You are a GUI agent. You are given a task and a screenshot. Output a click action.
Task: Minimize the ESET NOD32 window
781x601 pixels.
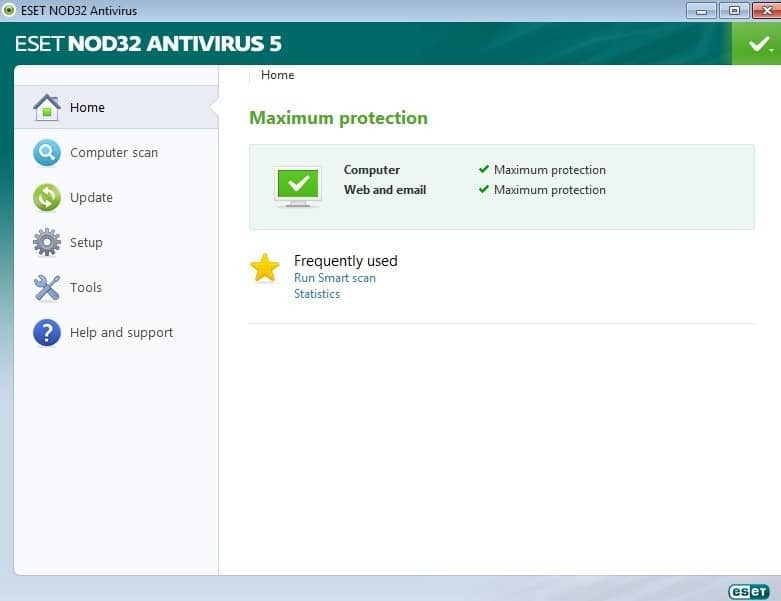[701, 10]
